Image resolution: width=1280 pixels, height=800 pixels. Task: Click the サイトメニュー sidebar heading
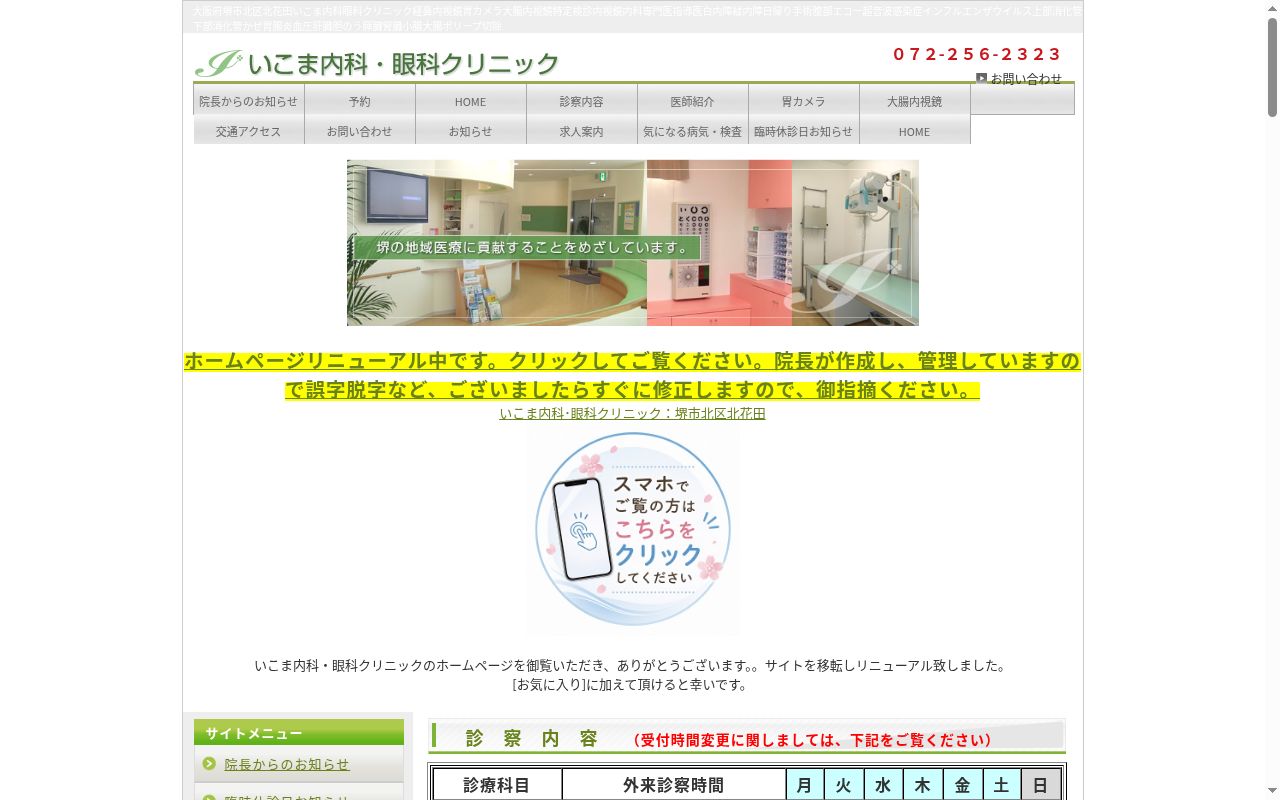(x=299, y=733)
